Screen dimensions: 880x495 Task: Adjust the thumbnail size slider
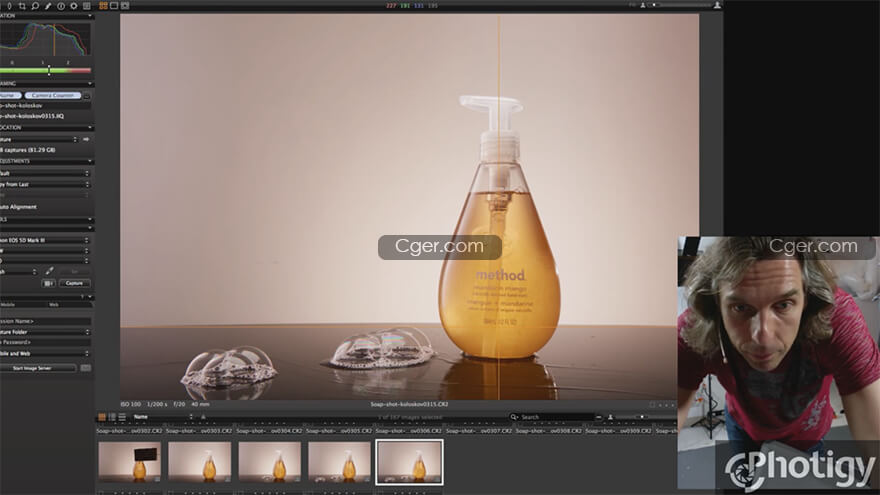(x=645, y=417)
